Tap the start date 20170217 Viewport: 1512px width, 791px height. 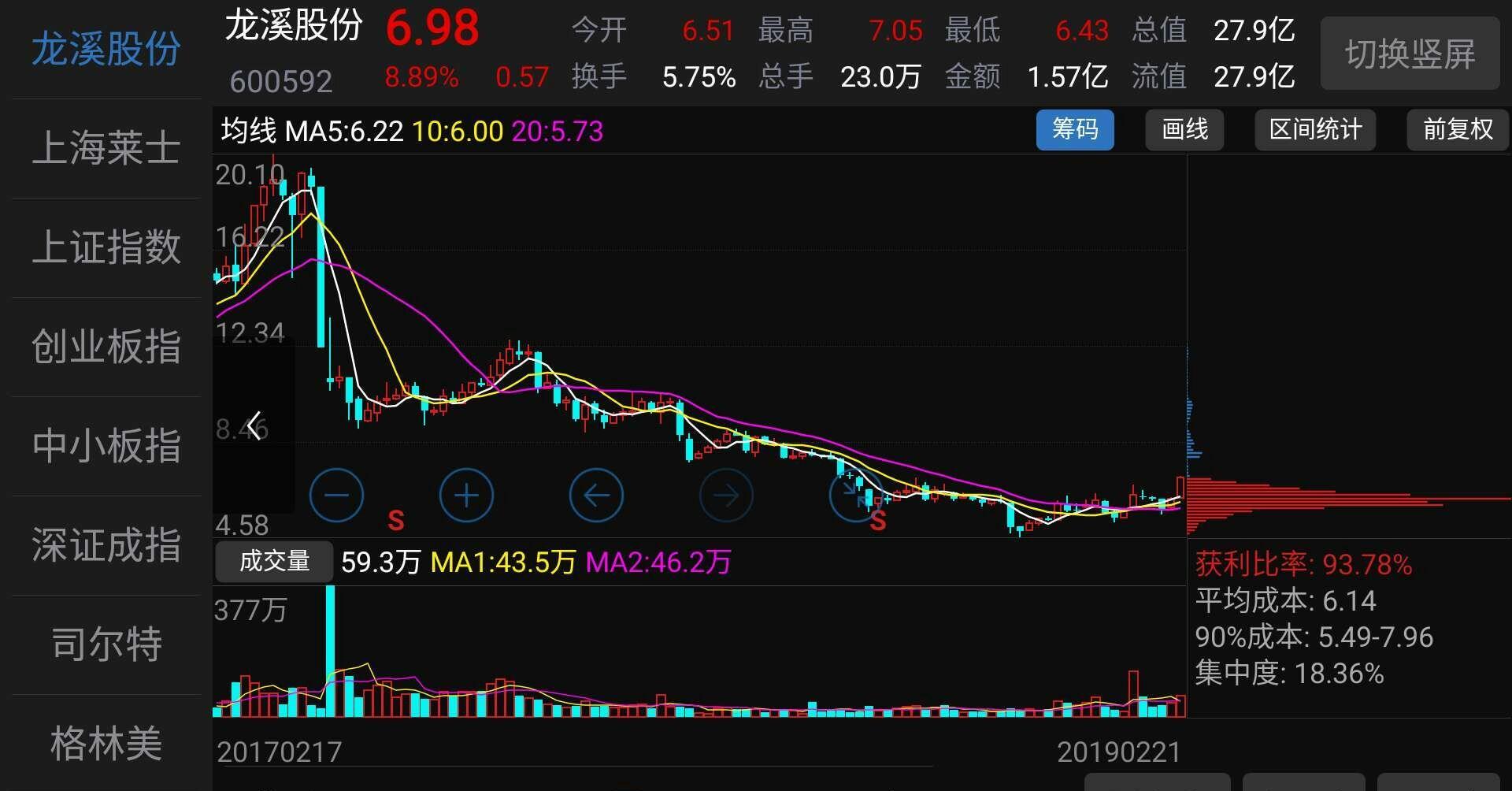[x=280, y=752]
